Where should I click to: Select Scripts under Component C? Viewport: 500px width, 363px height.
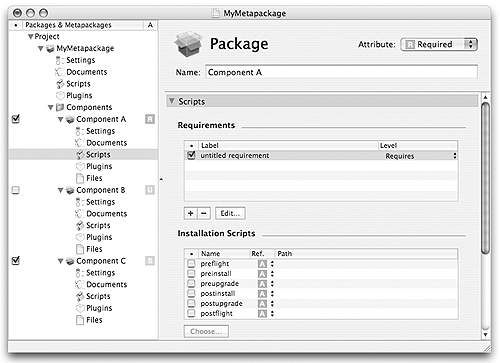click(x=98, y=296)
